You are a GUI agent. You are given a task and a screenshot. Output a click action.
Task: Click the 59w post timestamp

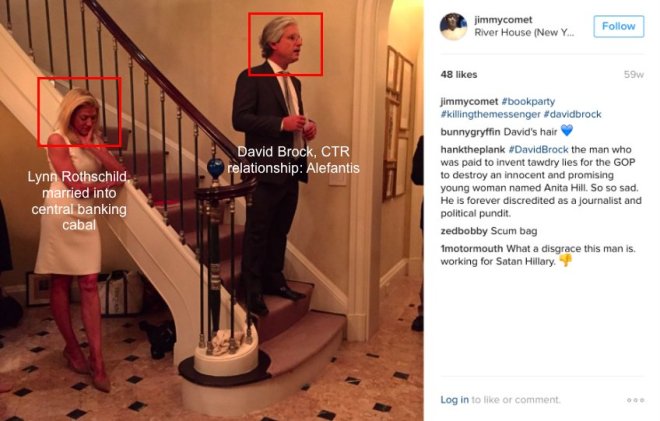[x=633, y=75]
